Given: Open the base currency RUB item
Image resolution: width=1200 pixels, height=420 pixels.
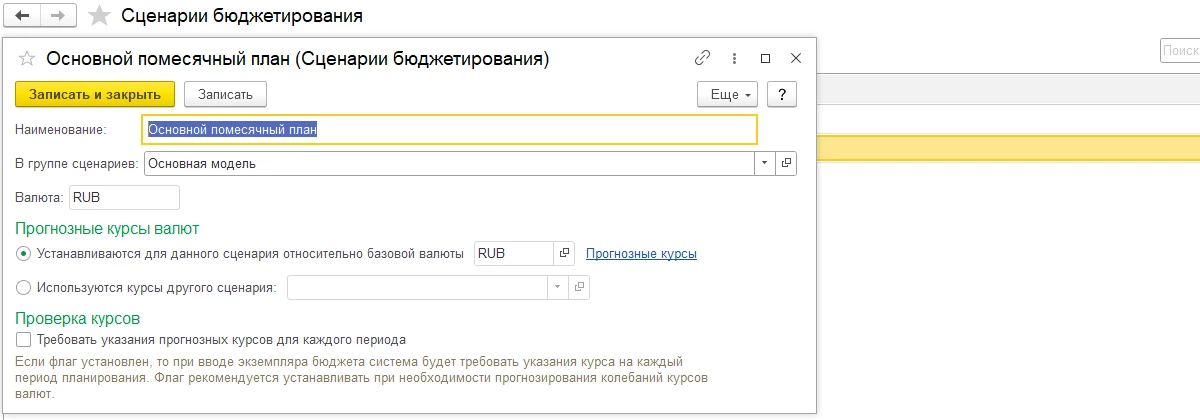Looking at the screenshot, I should [564, 254].
